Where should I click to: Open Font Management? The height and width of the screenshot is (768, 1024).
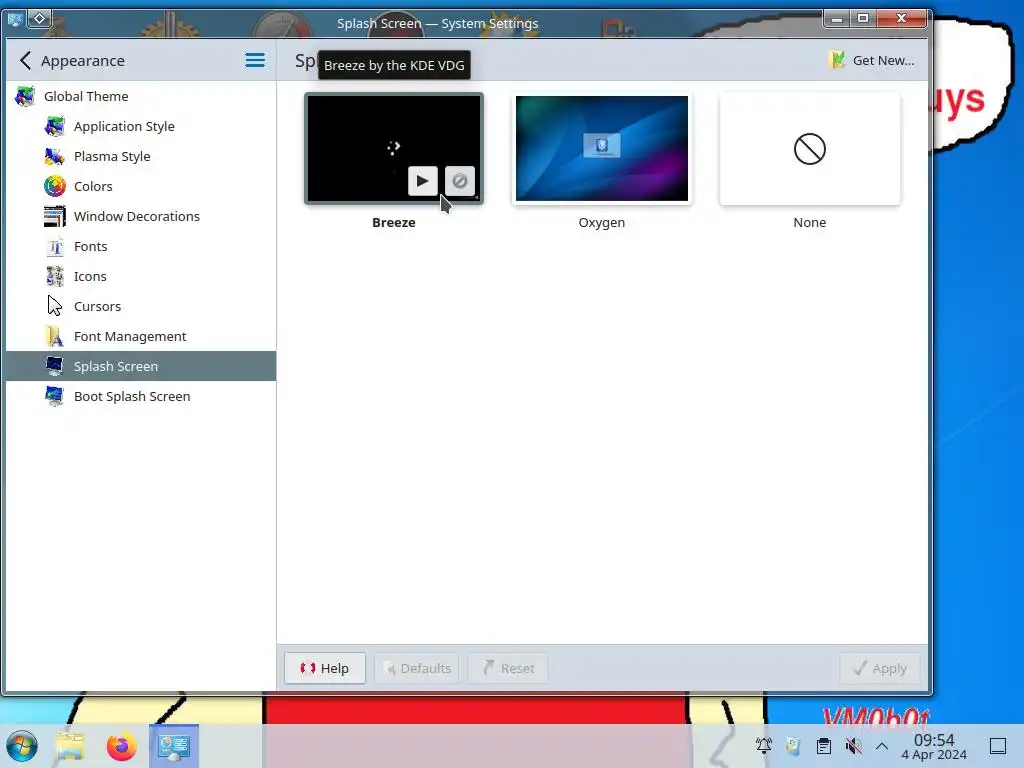pyautogui.click(x=141, y=337)
